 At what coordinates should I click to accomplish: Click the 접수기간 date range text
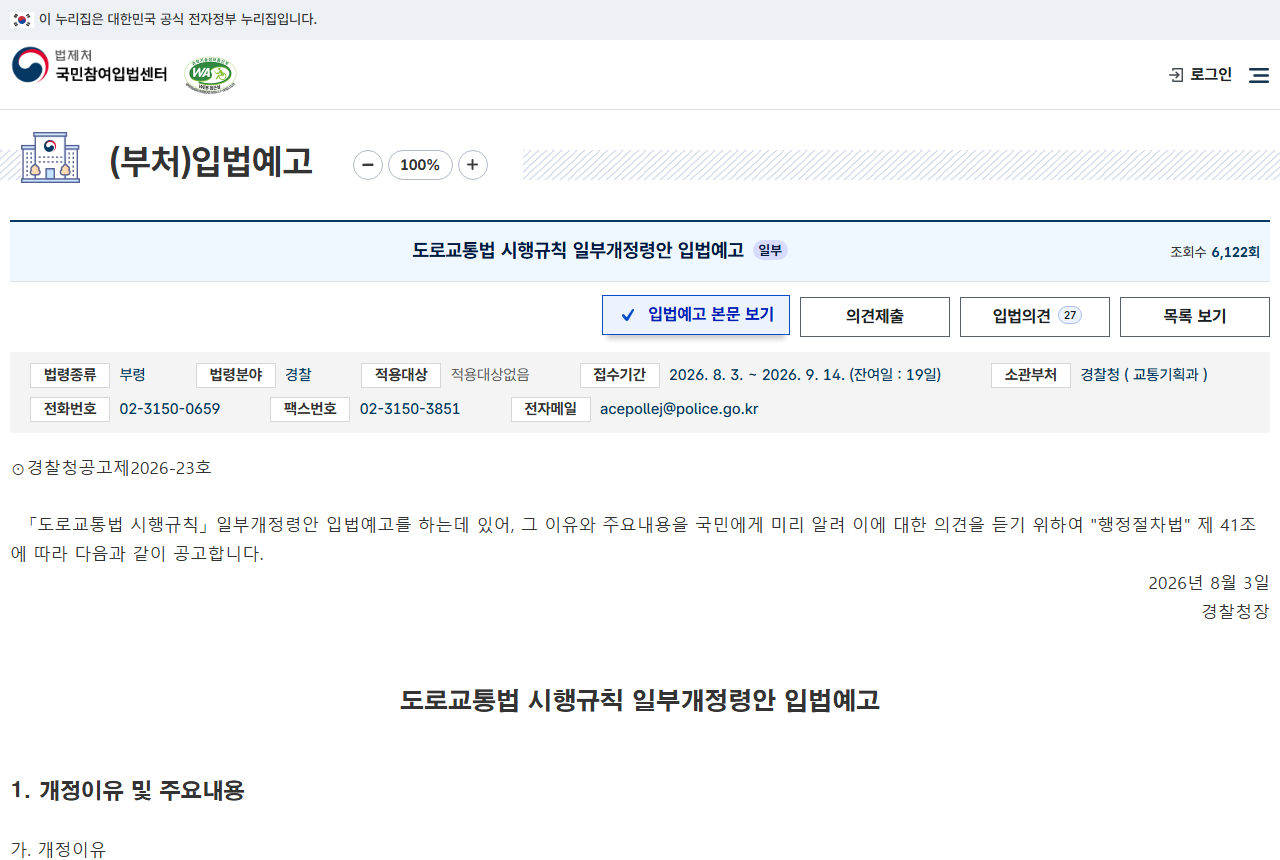[805, 375]
